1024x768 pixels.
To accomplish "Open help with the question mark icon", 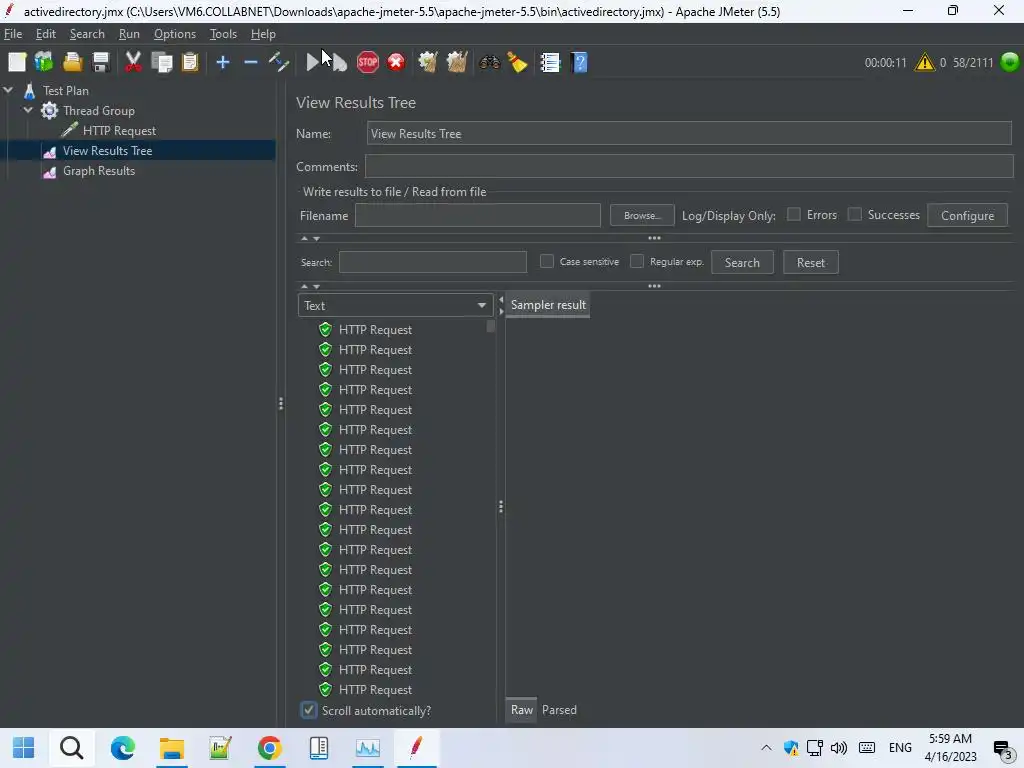I will pos(579,62).
